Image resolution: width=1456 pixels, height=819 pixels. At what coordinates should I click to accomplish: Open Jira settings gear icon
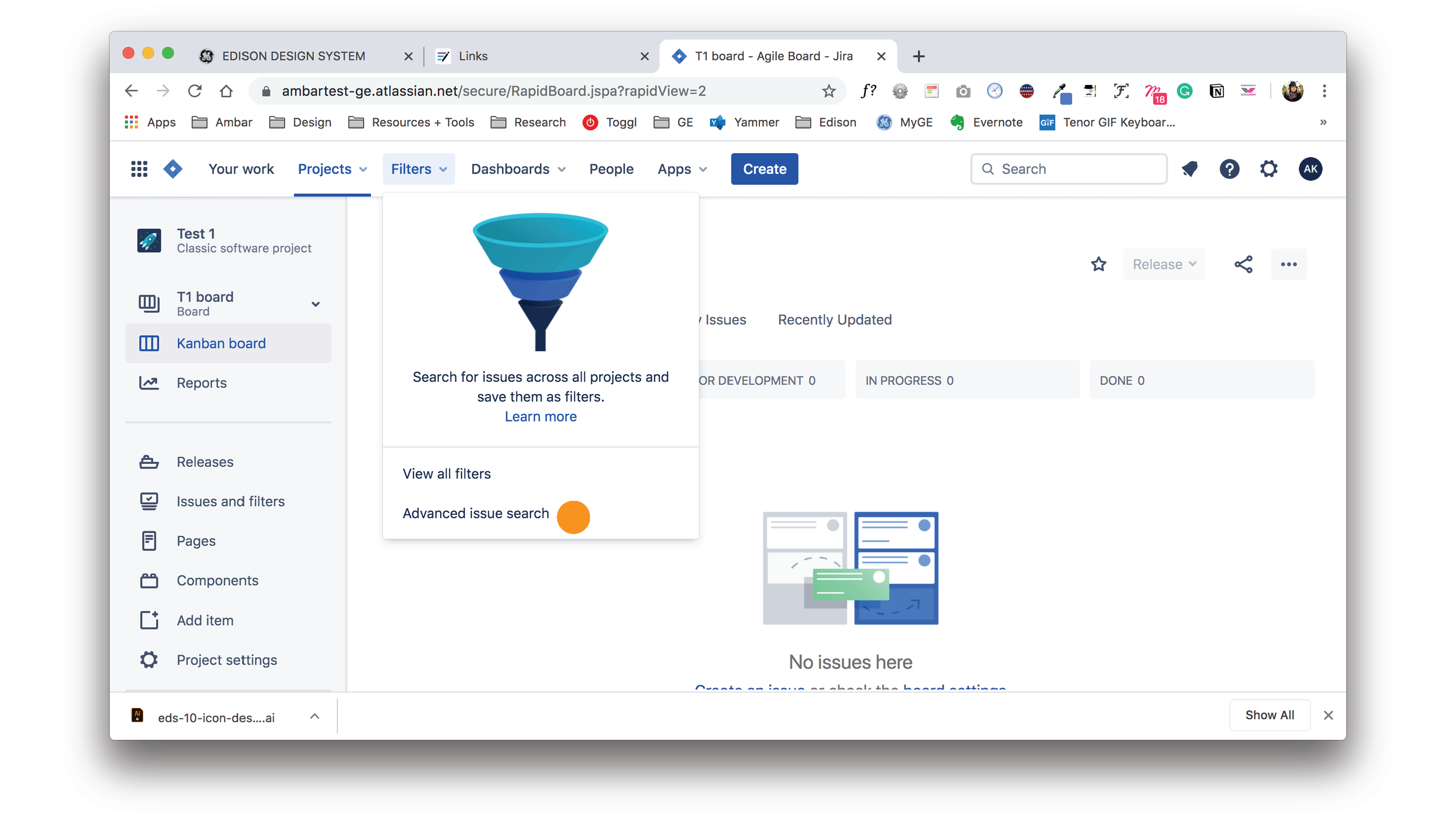[x=1268, y=169]
